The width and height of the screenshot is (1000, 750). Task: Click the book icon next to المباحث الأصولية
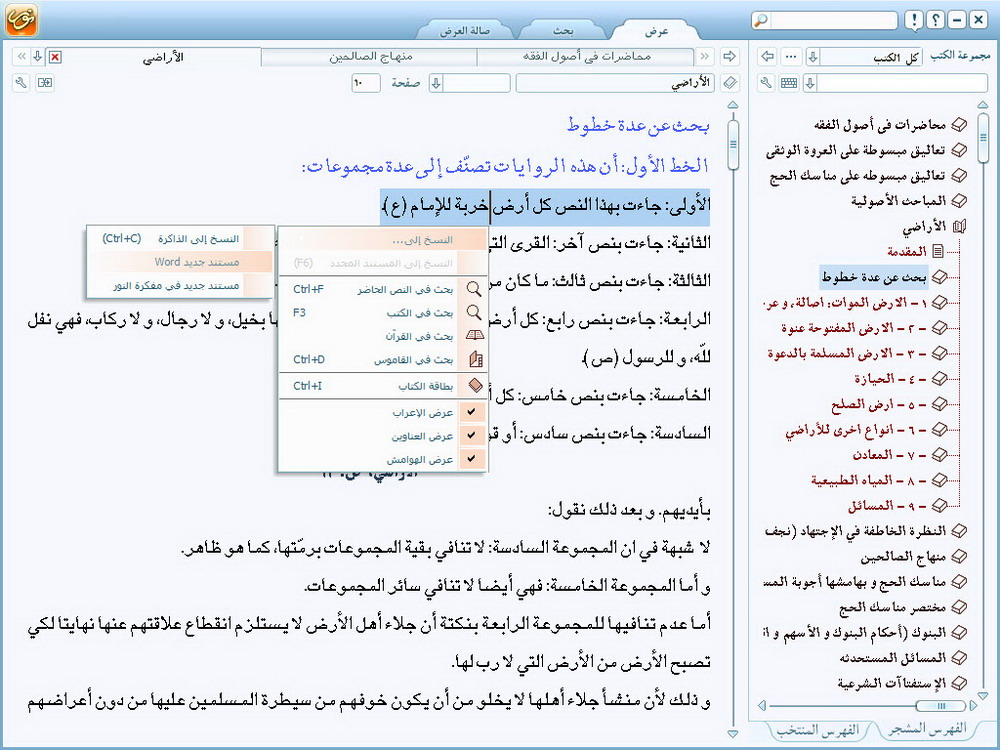(959, 200)
